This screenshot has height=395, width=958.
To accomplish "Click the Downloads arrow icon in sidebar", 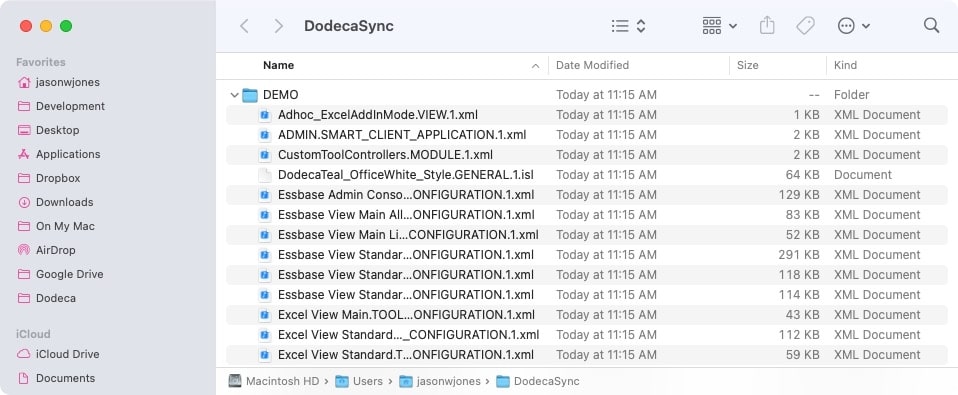I will pyautogui.click(x=24, y=202).
